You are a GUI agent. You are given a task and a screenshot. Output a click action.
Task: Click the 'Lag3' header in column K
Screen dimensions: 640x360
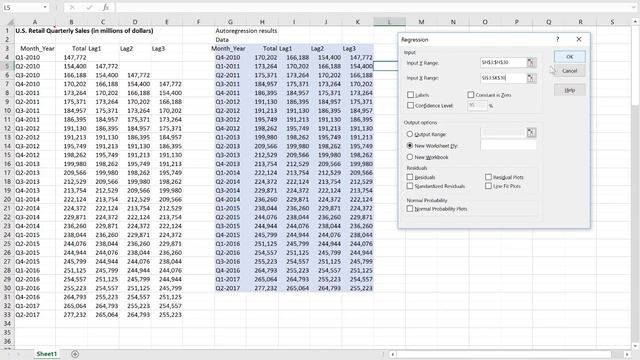[349, 48]
